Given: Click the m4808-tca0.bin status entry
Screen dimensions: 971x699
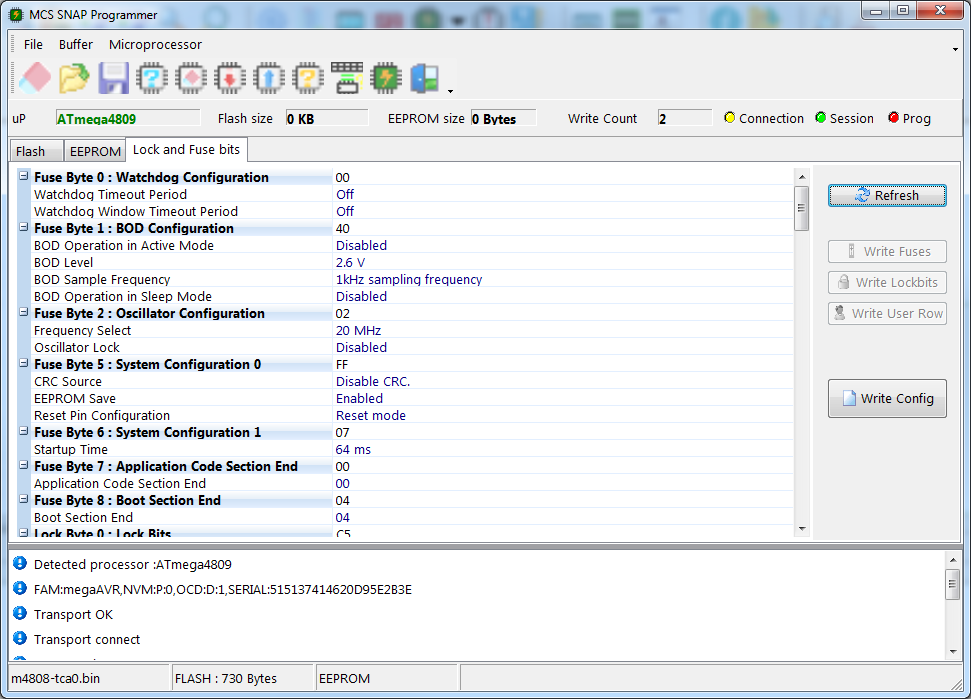Looking at the screenshot, I should point(89,678).
